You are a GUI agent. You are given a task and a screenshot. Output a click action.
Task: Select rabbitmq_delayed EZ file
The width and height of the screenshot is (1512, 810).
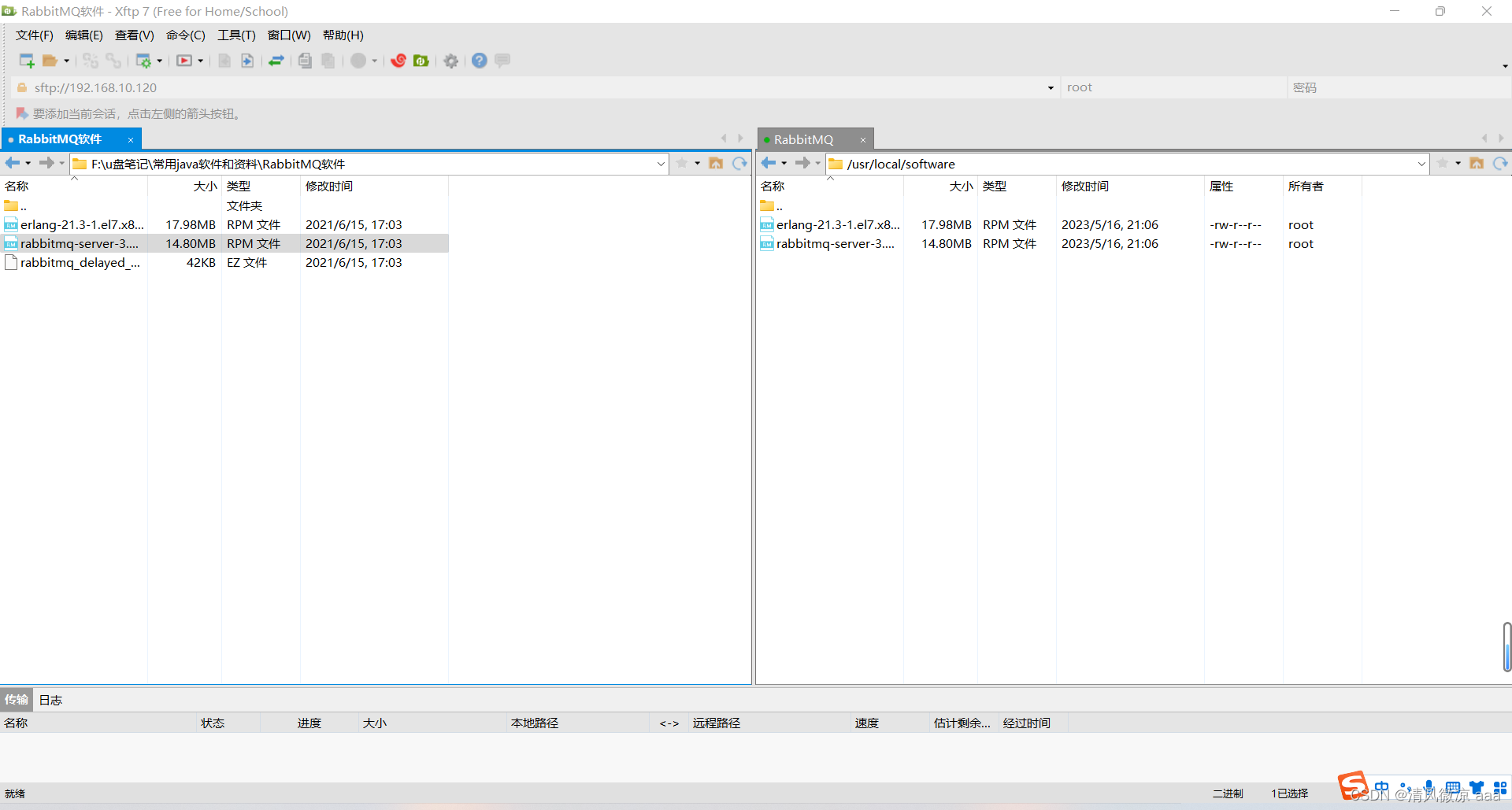224,263
